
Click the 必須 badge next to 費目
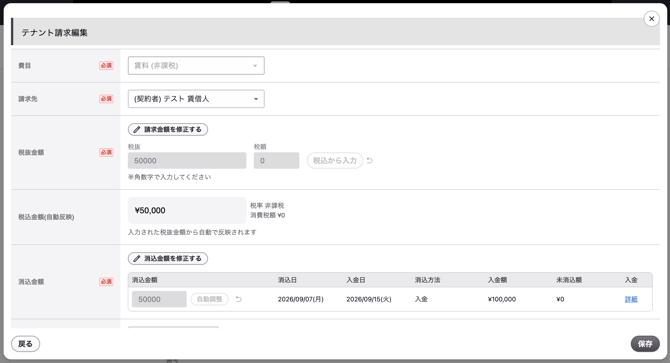coord(106,65)
